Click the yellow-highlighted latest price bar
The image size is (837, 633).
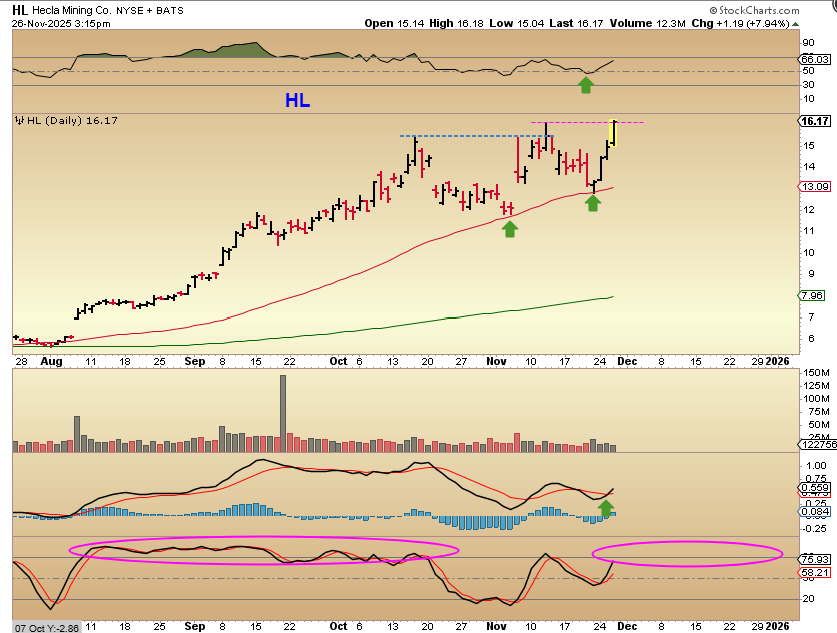tap(614, 133)
